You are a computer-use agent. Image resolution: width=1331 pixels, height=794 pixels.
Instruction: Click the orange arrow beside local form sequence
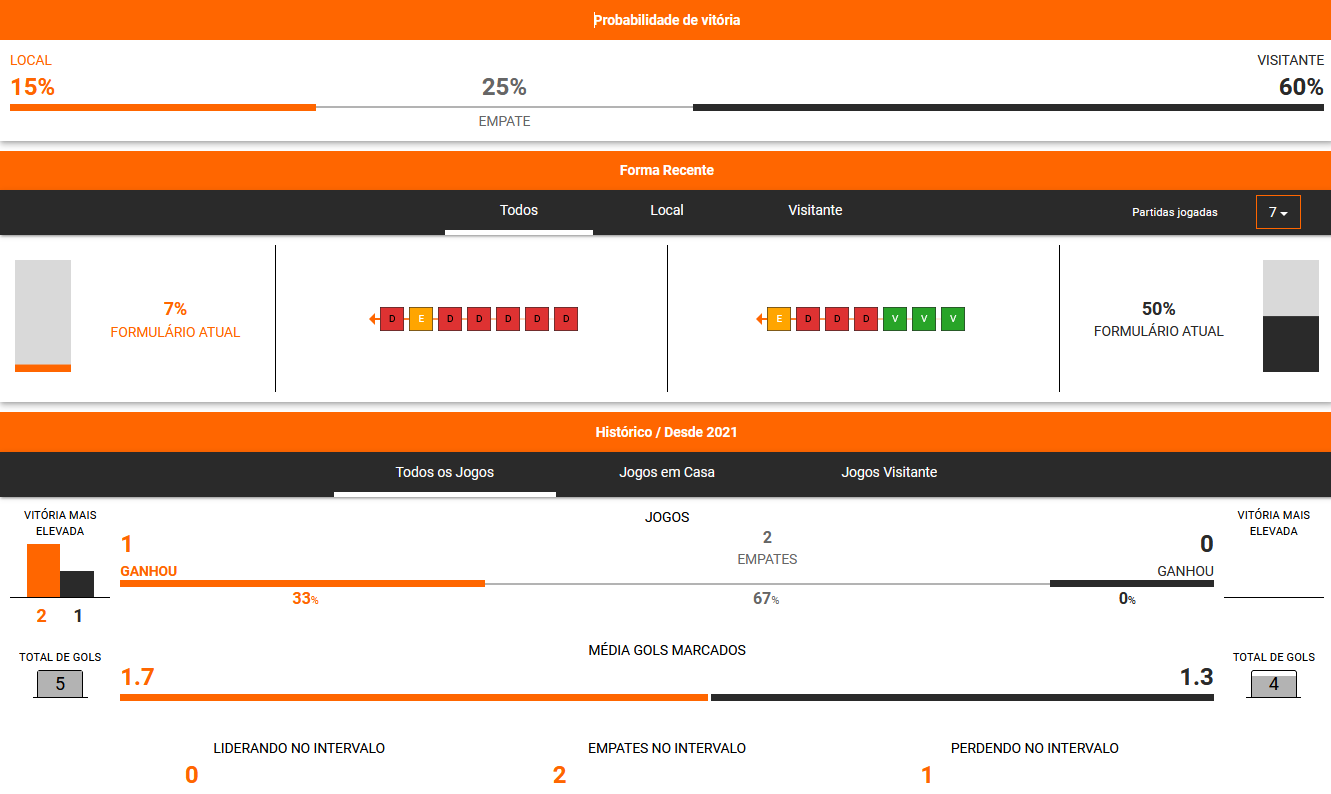click(x=373, y=319)
